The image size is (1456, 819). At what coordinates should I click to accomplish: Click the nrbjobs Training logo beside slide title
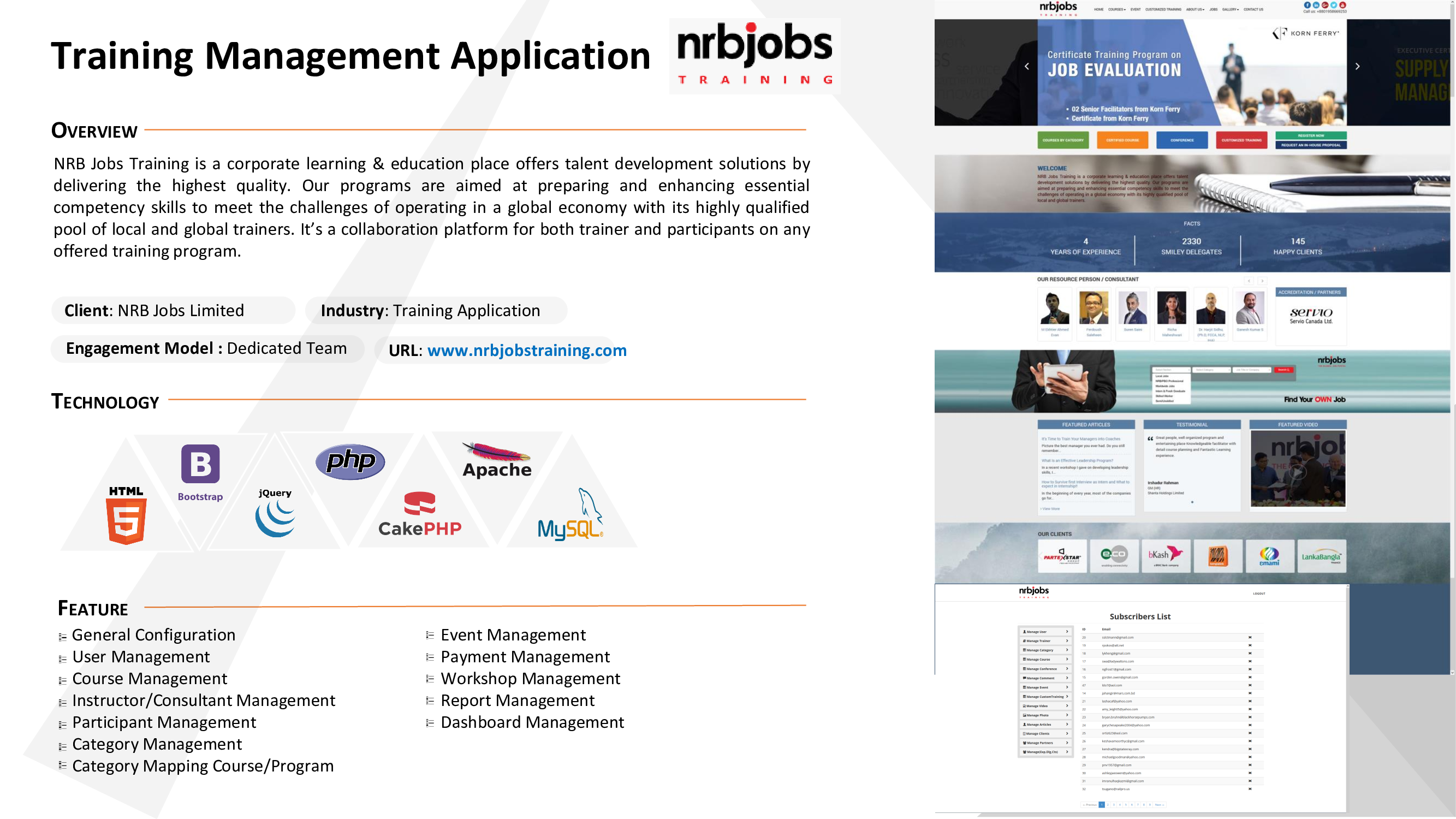754,55
